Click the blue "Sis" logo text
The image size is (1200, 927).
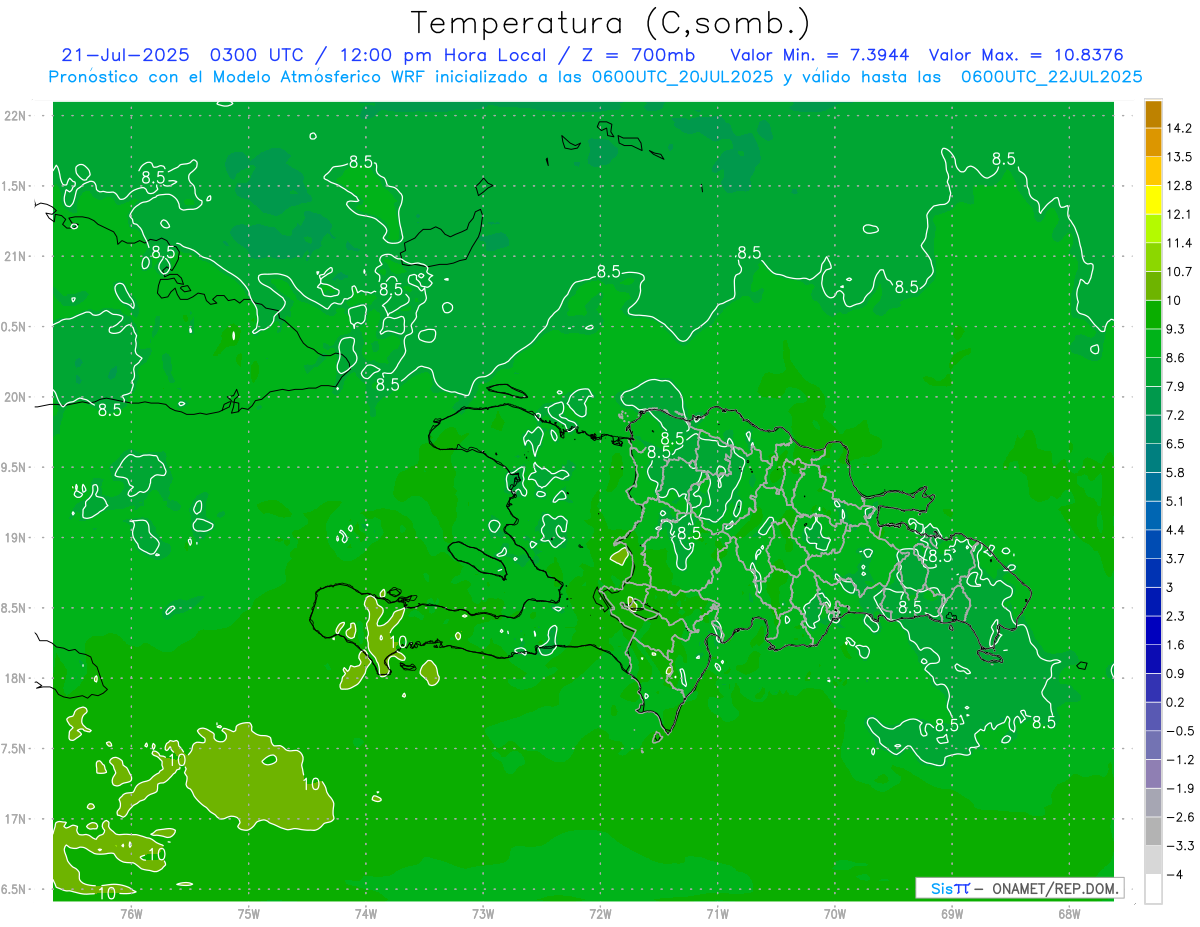coord(941,888)
